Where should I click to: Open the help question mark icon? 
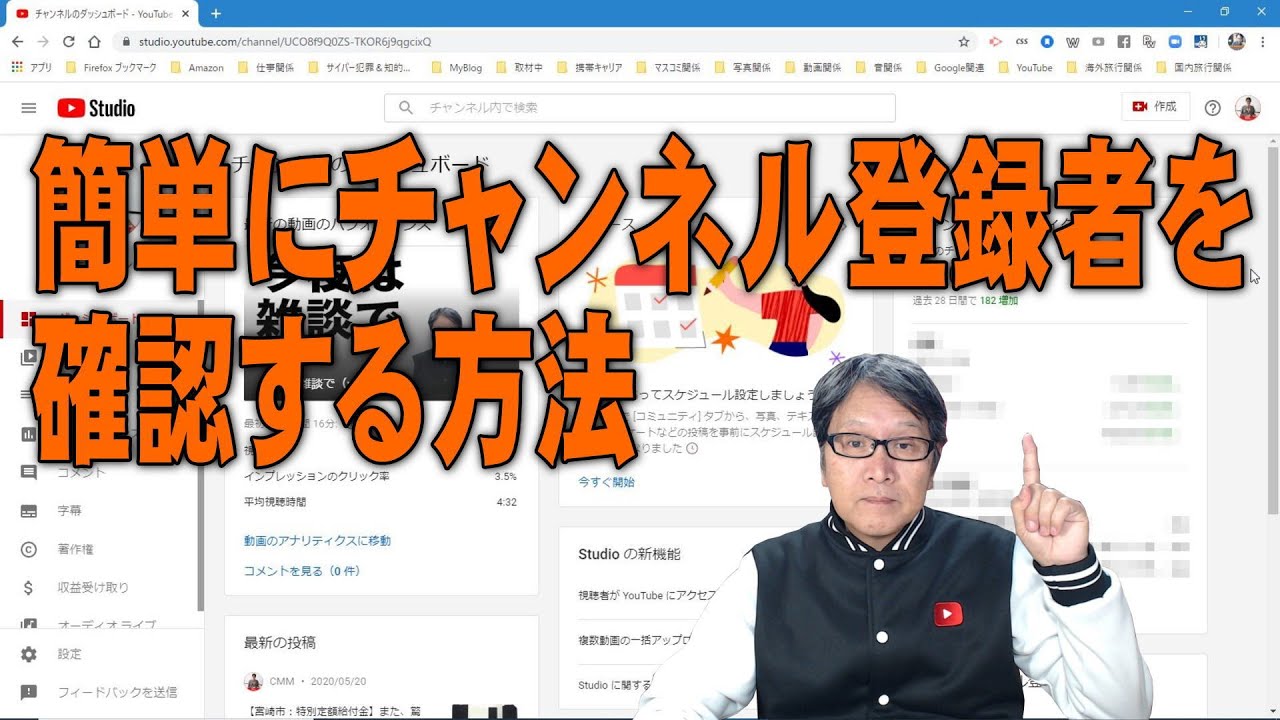point(1212,108)
